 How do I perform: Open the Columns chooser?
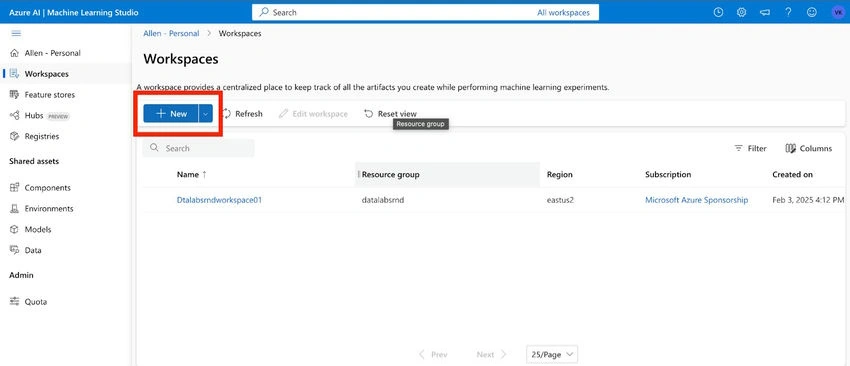tap(808, 149)
